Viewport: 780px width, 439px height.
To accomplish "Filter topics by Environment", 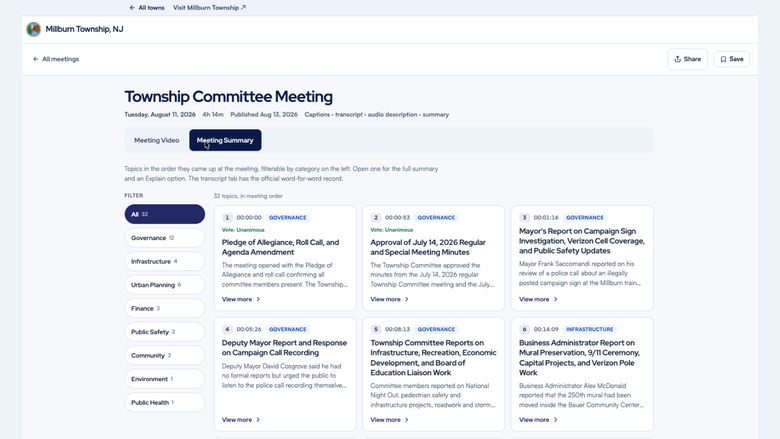I will (165, 379).
